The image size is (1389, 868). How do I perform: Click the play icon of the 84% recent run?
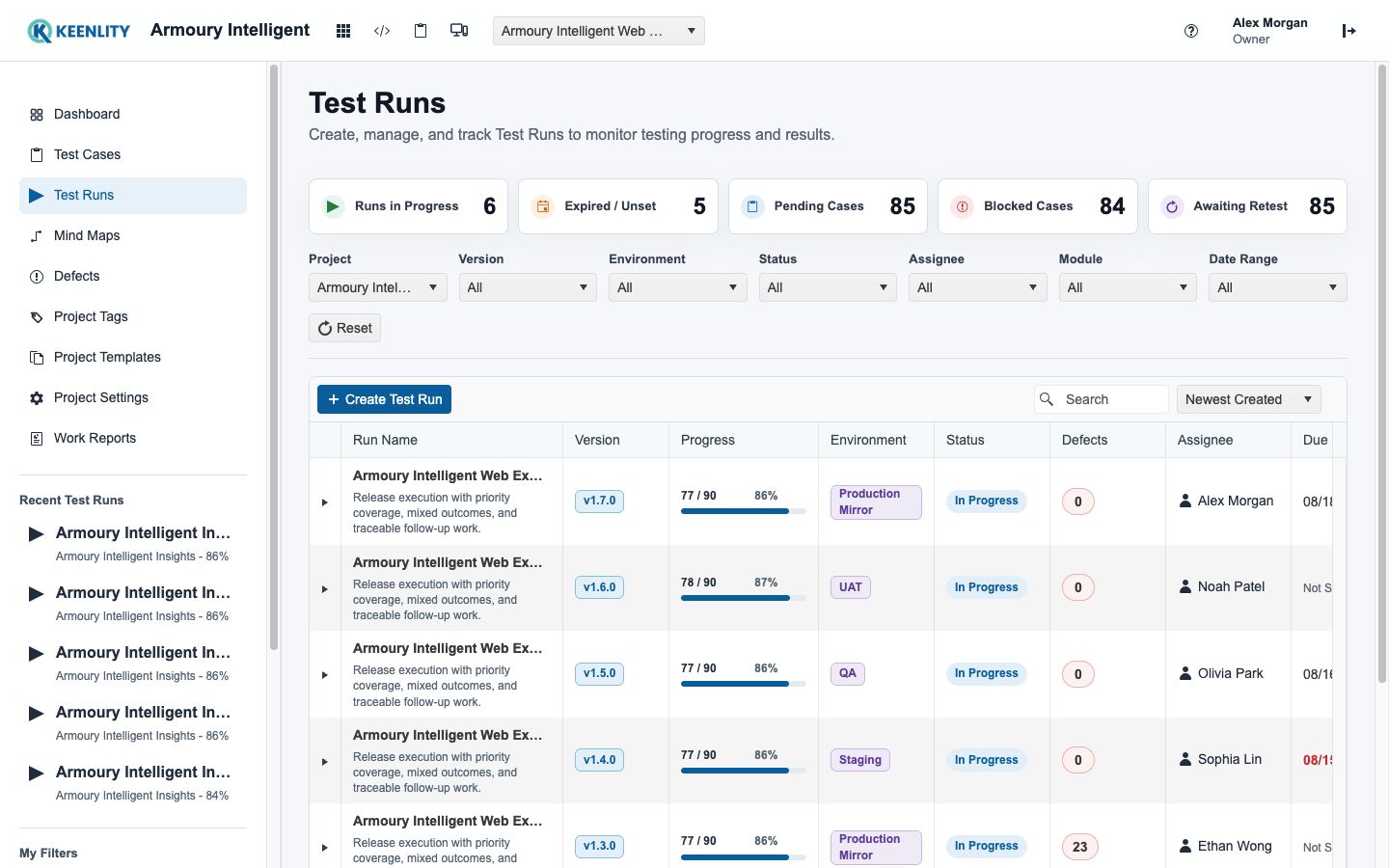click(37, 773)
